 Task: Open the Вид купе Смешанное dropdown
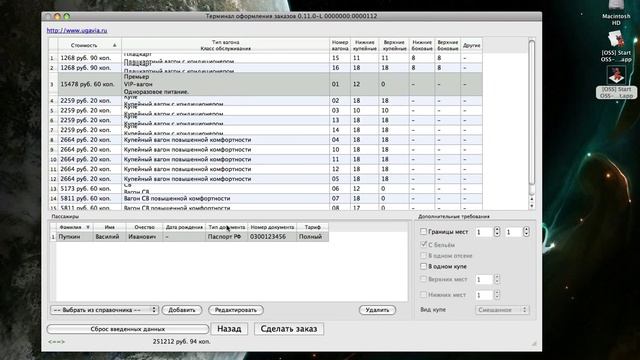coord(502,310)
